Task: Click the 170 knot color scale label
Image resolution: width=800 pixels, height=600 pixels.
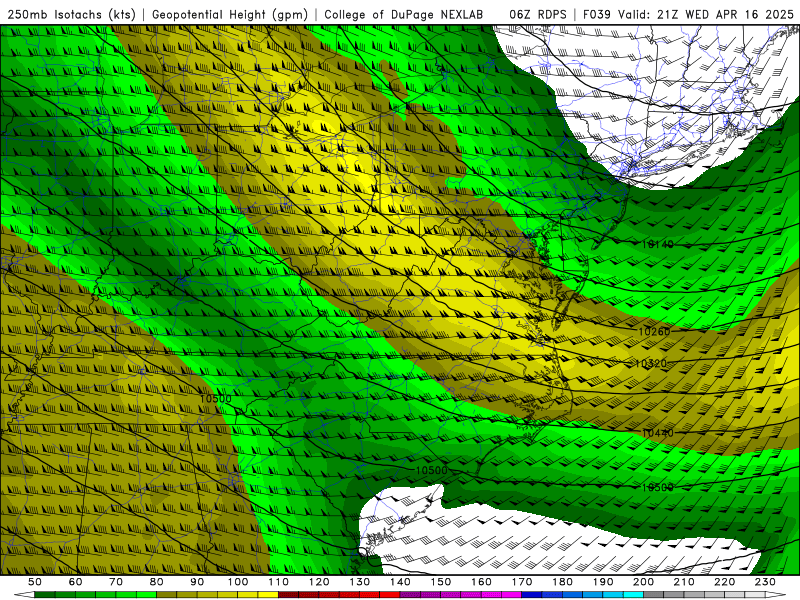Action: (522, 582)
